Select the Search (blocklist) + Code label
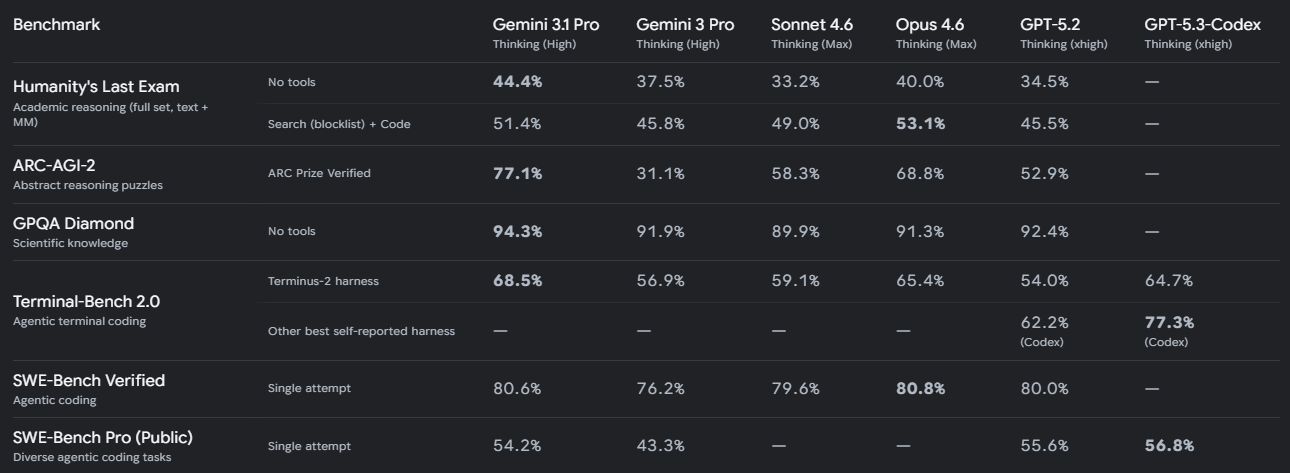 click(x=339, y=125)
